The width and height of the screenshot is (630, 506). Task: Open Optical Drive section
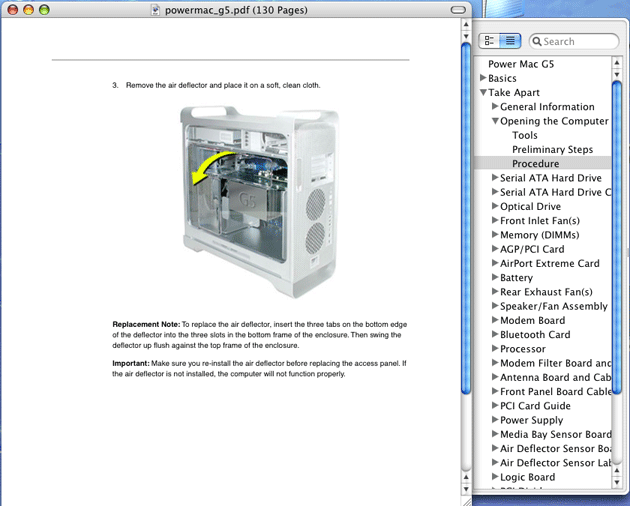[530, 206]
